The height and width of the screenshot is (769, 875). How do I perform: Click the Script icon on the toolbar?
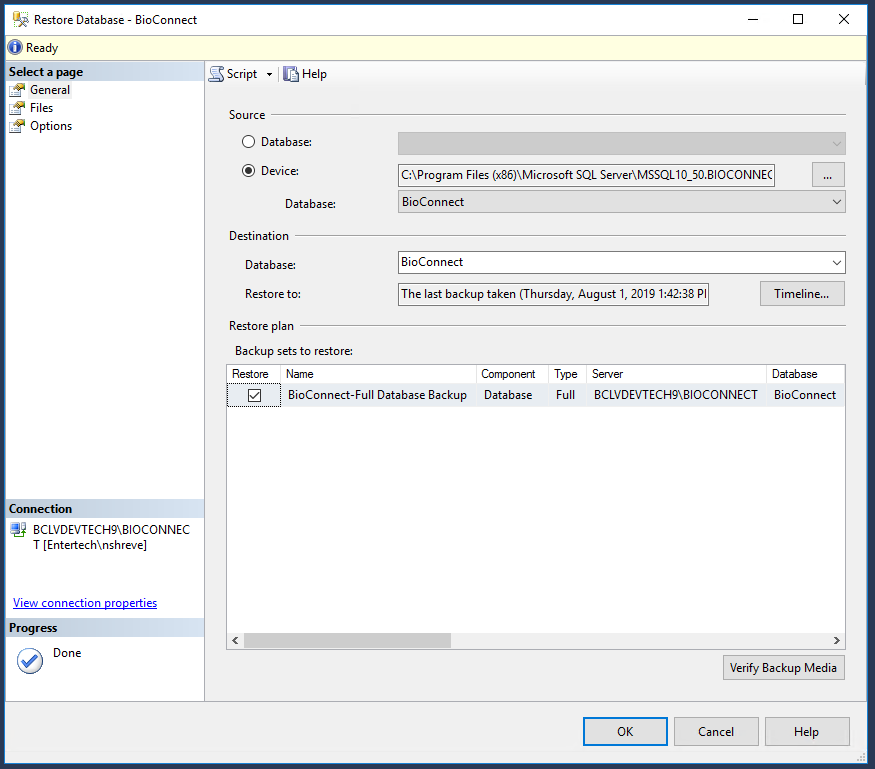point(216,73)
